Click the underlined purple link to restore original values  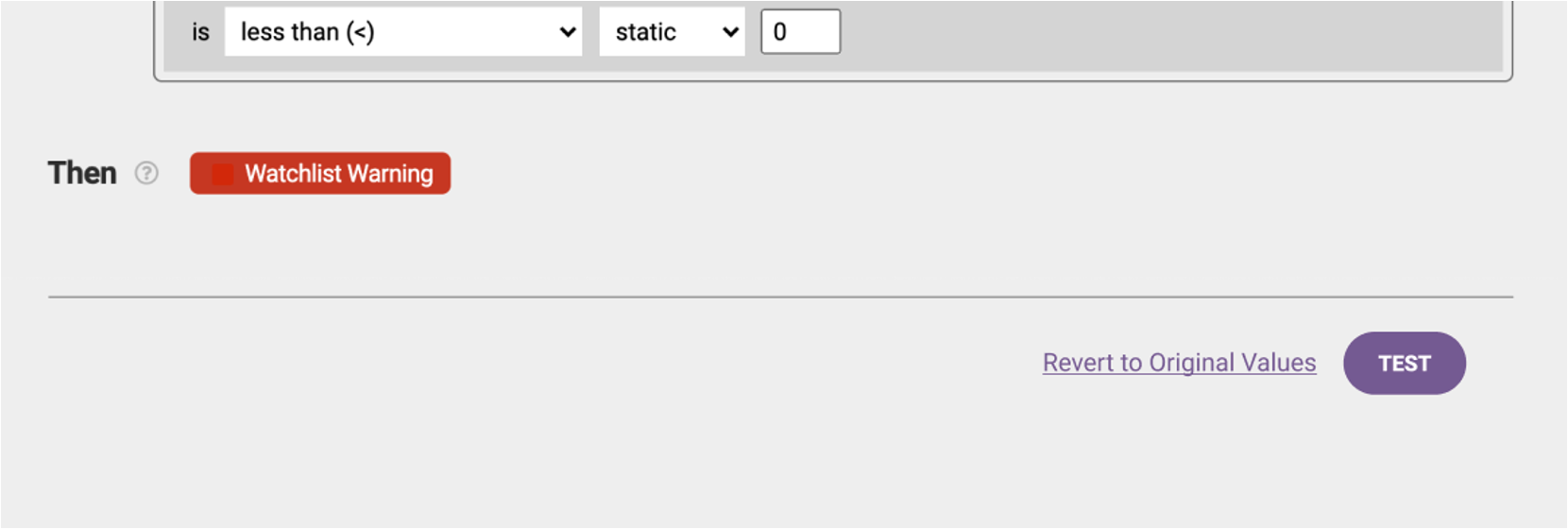(x=1179, y=363)
